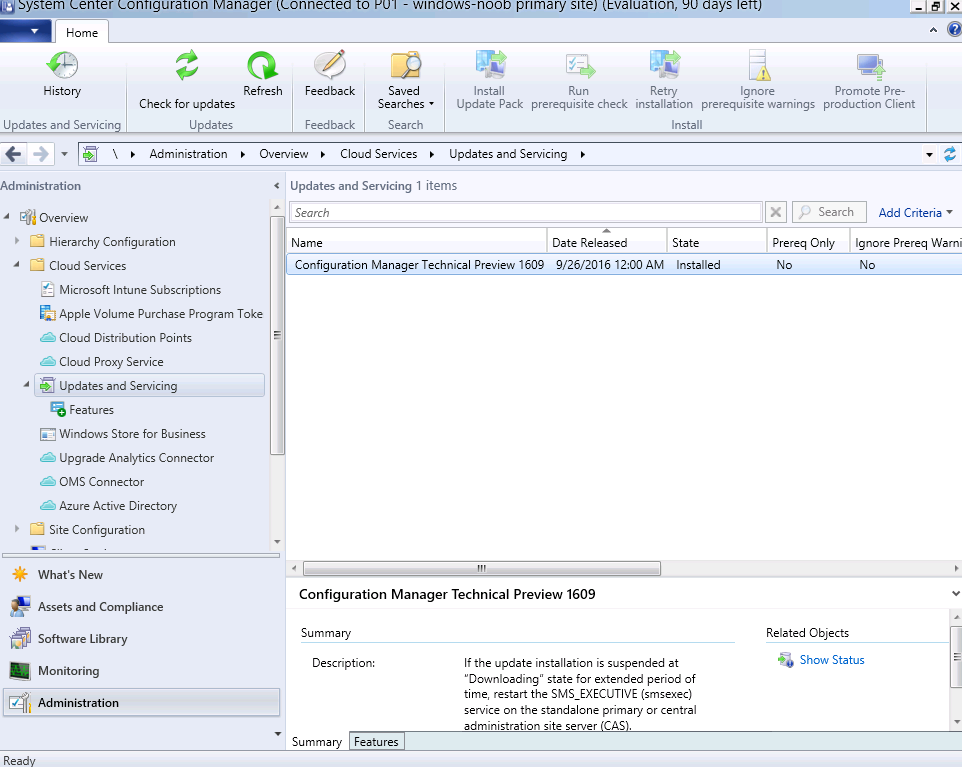Screen dimensions: 962x767
Task: Click Cloud Services breadcrumb segment
Action: (x=379, y=154)
